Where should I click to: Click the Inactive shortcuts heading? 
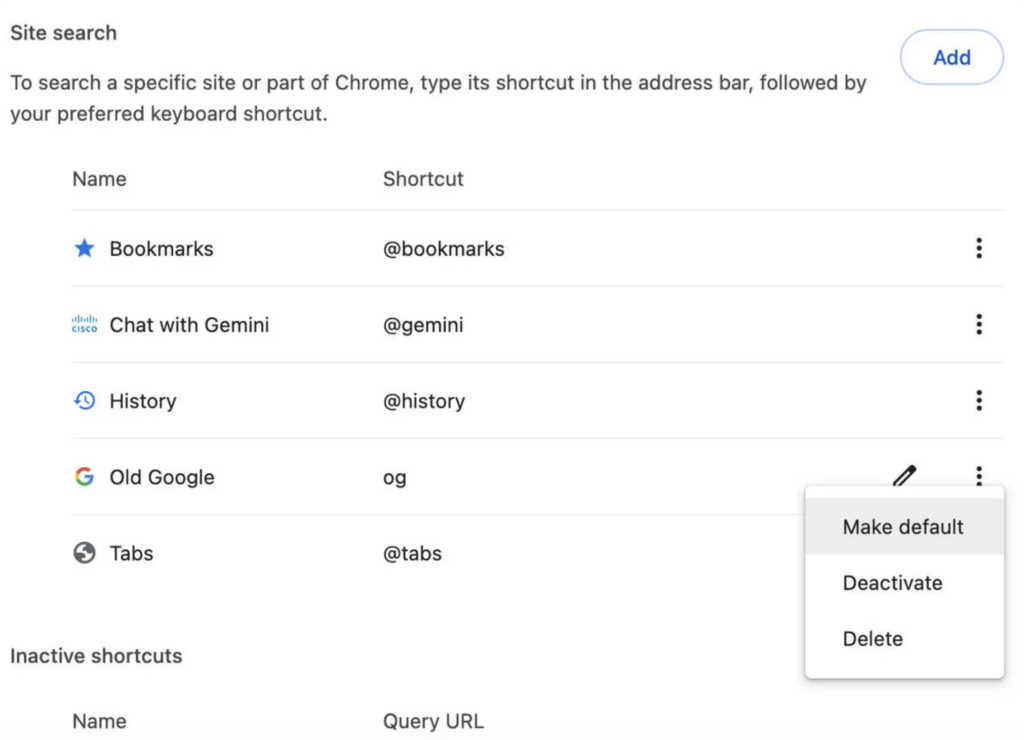[96, 656]
